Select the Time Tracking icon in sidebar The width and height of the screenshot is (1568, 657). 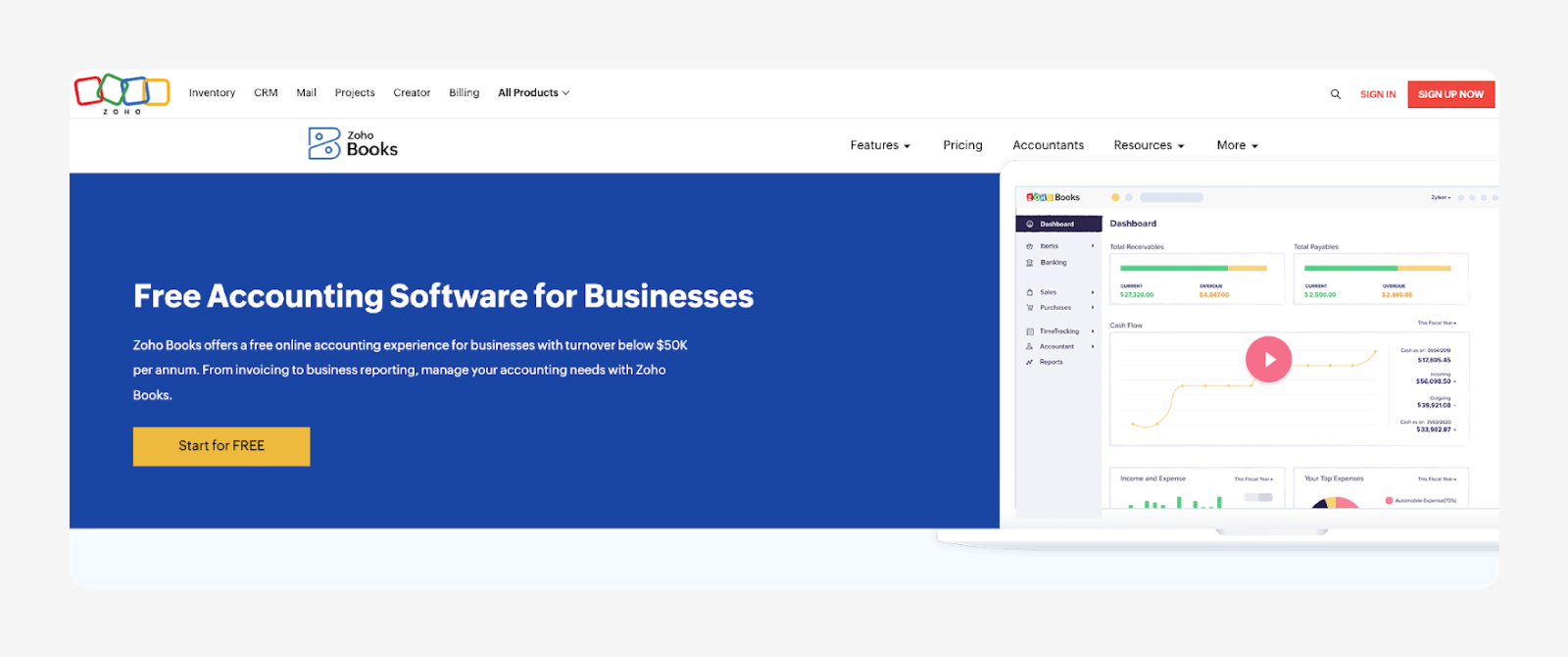1030,331
